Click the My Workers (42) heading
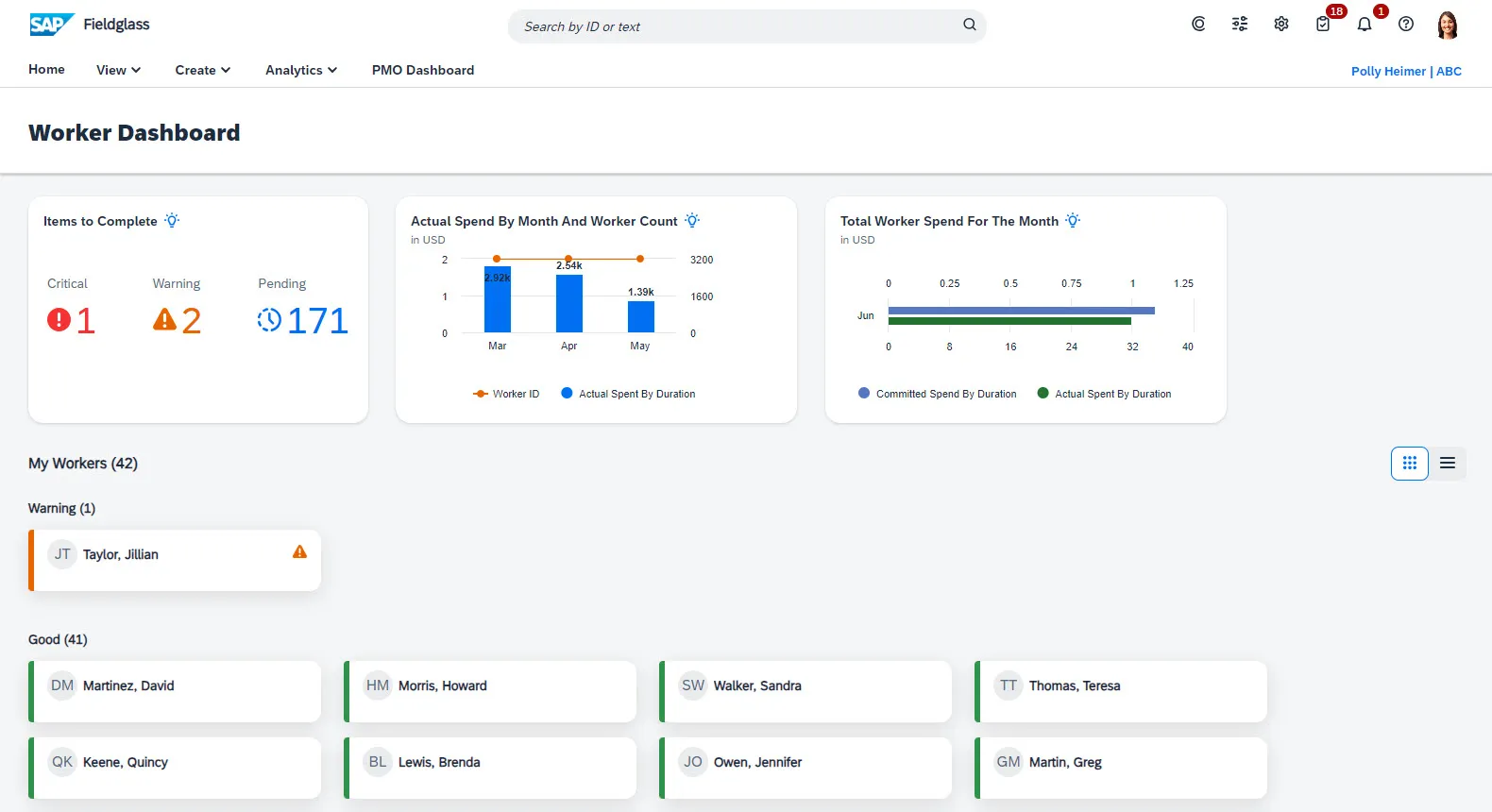 pyautogui.click(x=83, y=463)
